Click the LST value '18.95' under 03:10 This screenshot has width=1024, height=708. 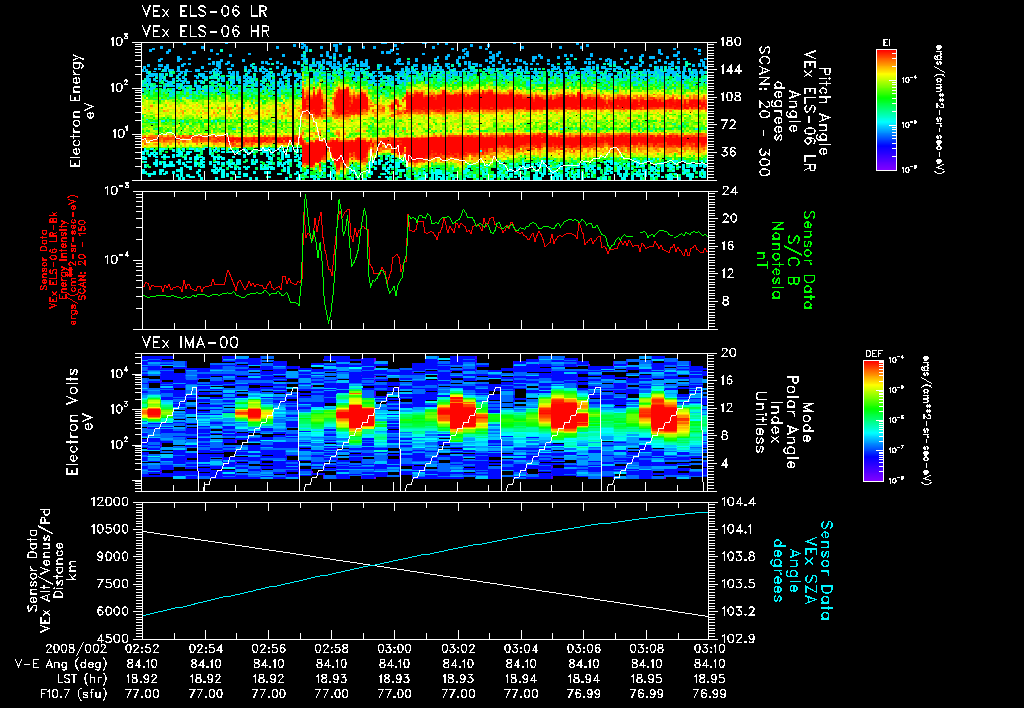coord(709,679)
